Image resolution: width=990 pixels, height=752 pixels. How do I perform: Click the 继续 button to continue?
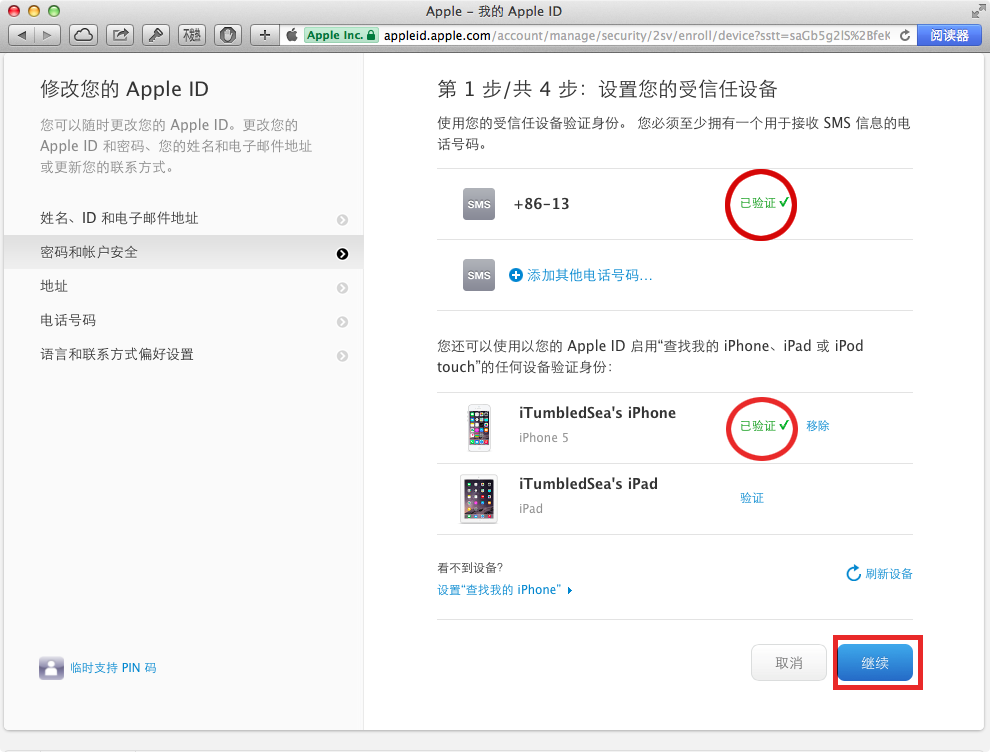[875, 663]
